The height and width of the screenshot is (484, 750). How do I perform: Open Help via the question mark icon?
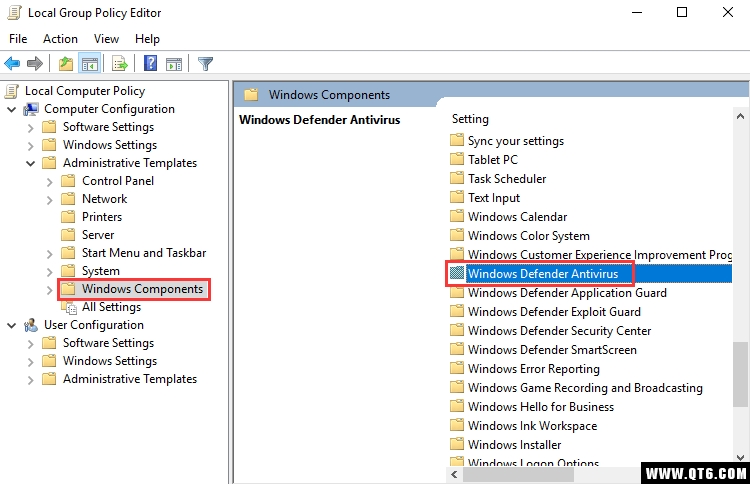tap(150, 63)
